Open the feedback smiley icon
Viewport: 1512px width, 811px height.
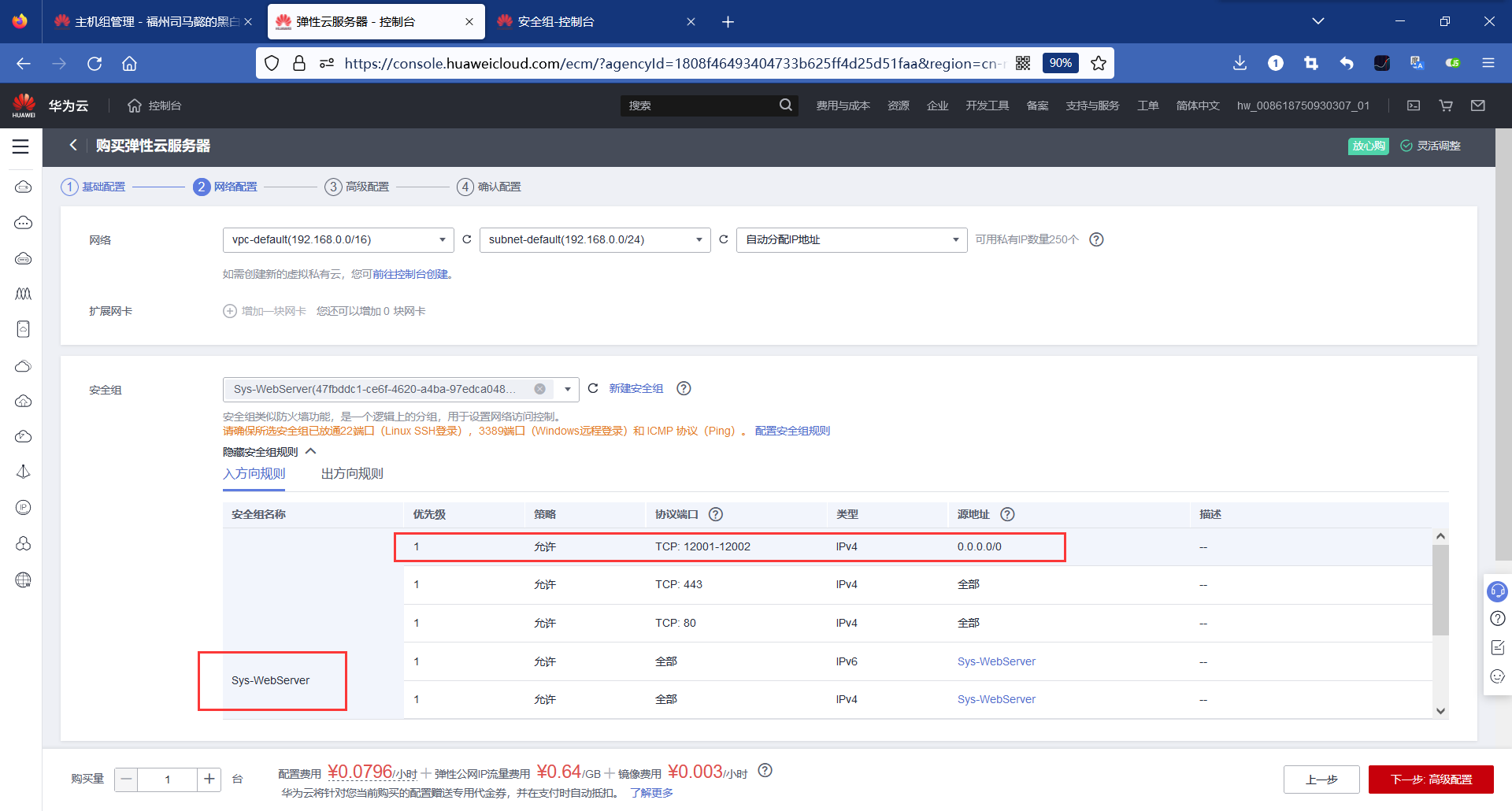(x=1497, y=676)
